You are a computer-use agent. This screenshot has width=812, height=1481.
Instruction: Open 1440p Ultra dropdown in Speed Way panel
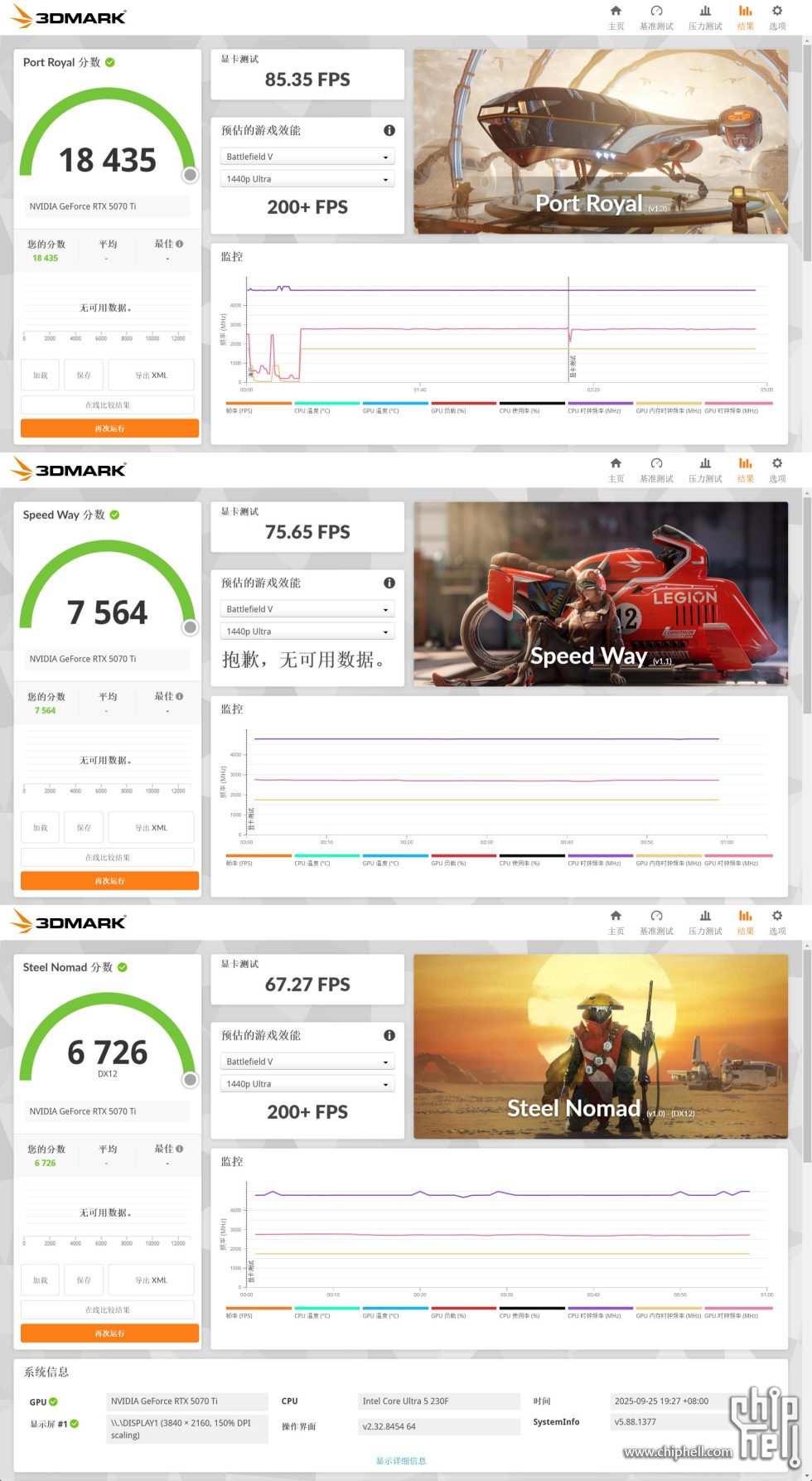coord(307,632)
